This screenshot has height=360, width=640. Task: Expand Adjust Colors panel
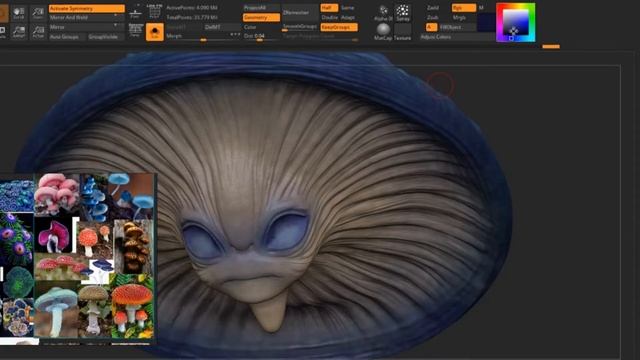[x=457, y=37]
